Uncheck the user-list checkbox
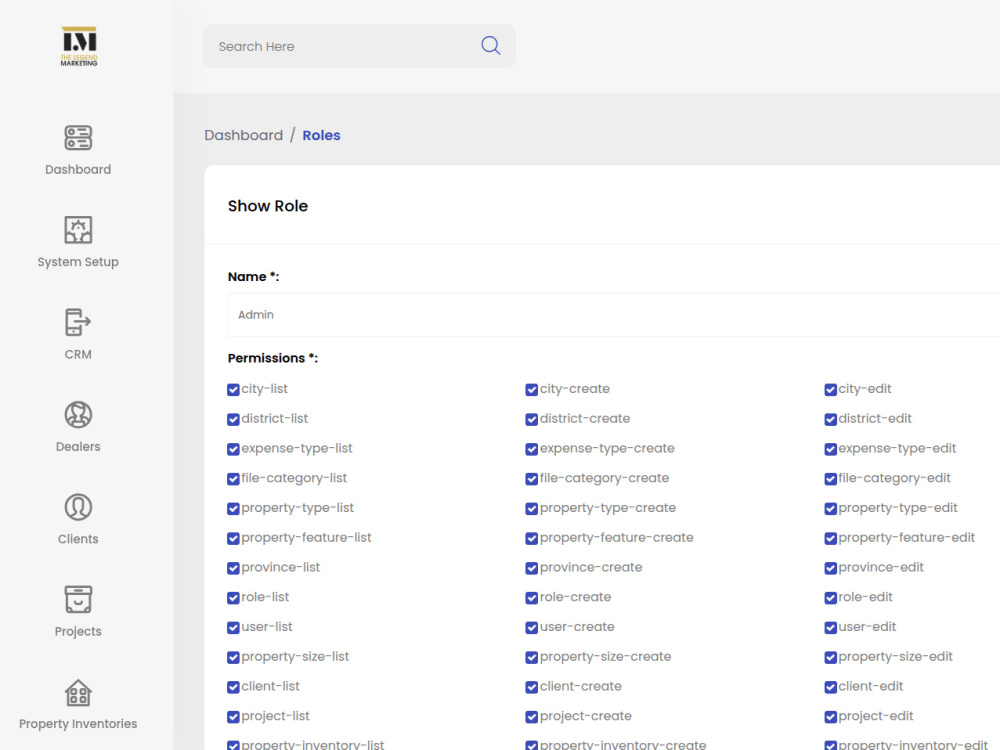1000x750 pixels. 233,628
